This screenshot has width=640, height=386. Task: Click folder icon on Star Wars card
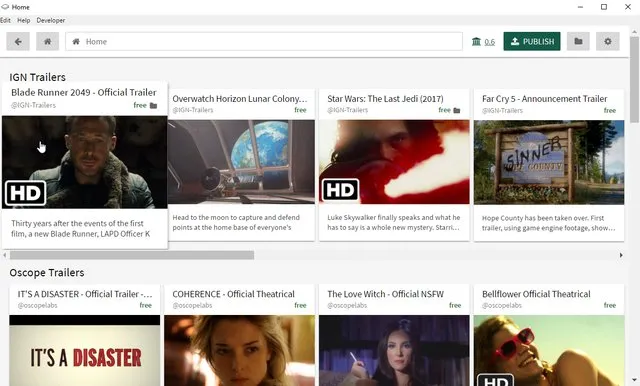tap(457, 111)
